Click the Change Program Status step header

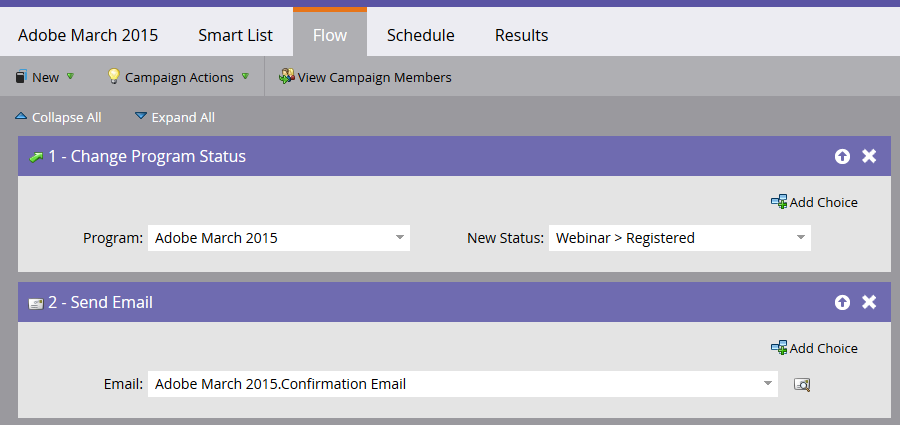pyautogui.click(x=400, y=156)
